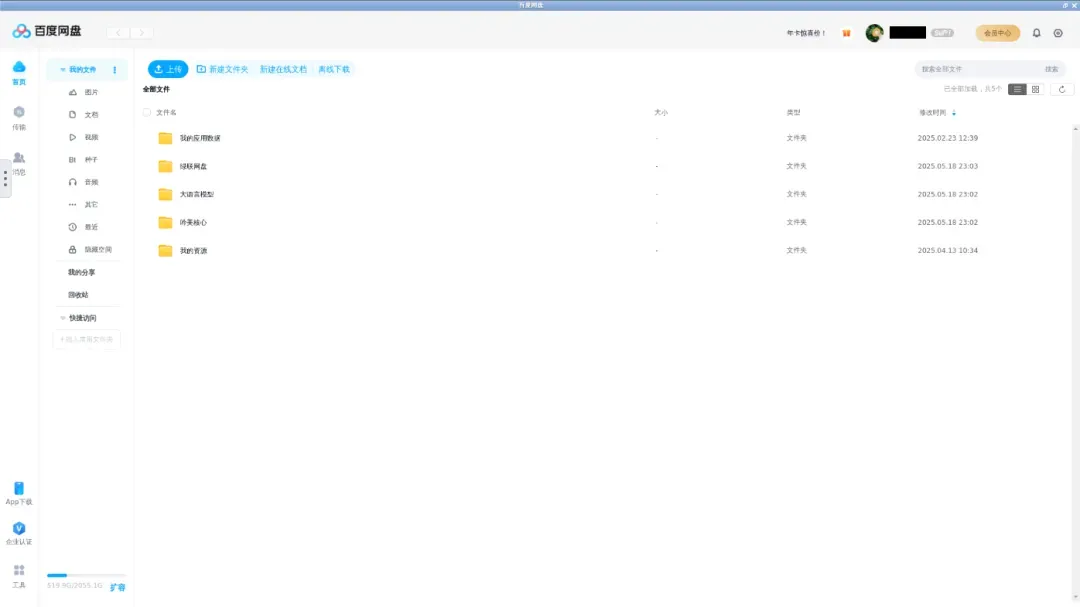Open the 首页 cloud home icon

click(x=19, y=67)
